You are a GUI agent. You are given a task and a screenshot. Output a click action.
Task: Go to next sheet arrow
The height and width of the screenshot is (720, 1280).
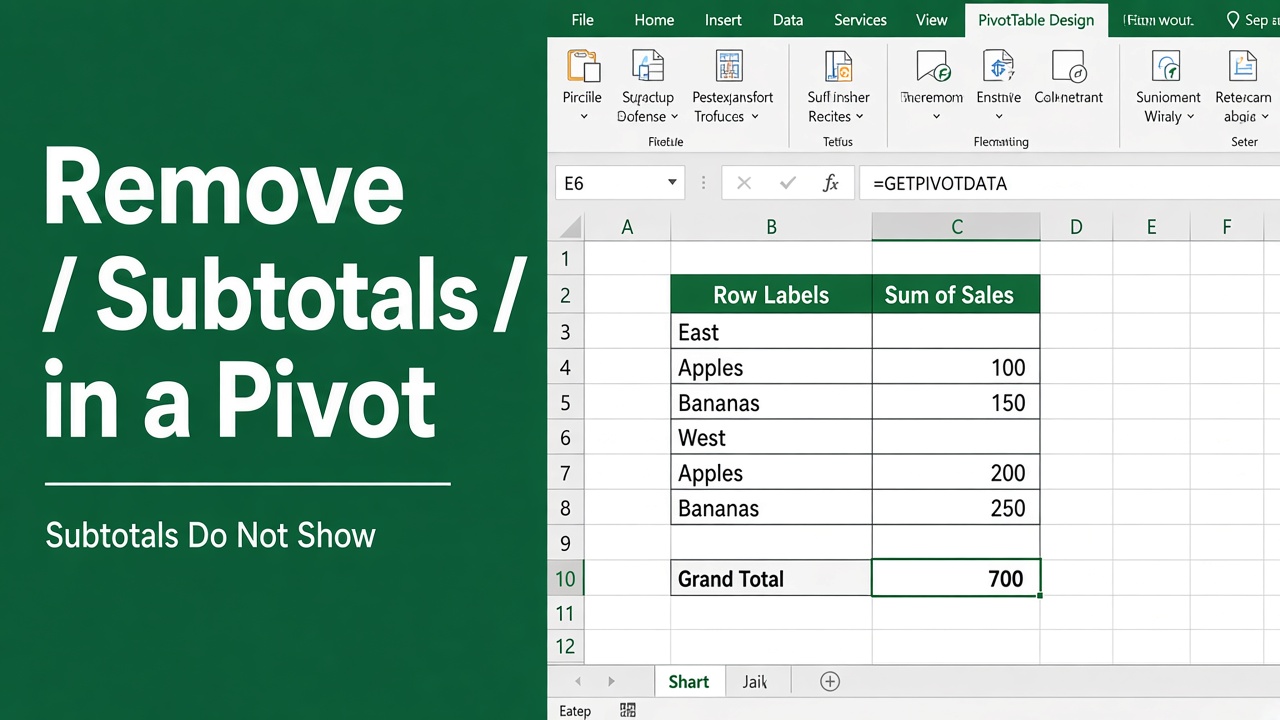coord(611,682)
